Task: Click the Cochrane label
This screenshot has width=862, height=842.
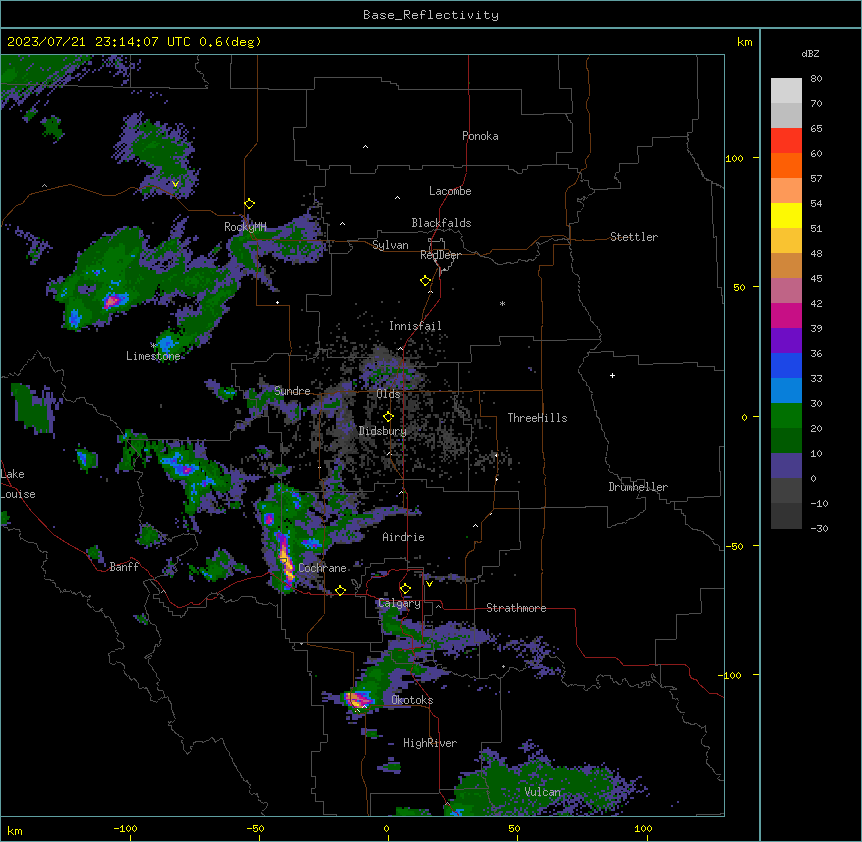Action: [x=322, y=568]
